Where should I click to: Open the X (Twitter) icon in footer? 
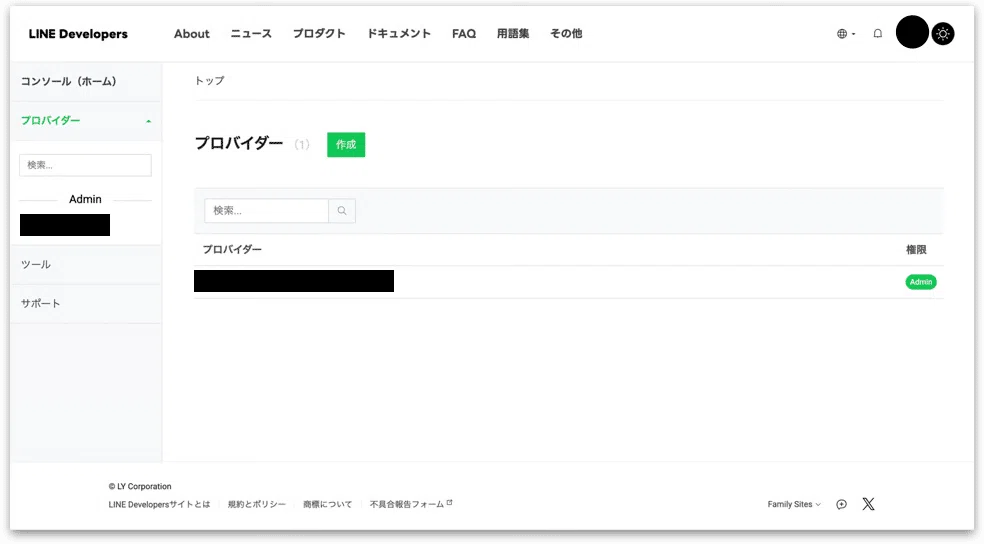[869, 504]
